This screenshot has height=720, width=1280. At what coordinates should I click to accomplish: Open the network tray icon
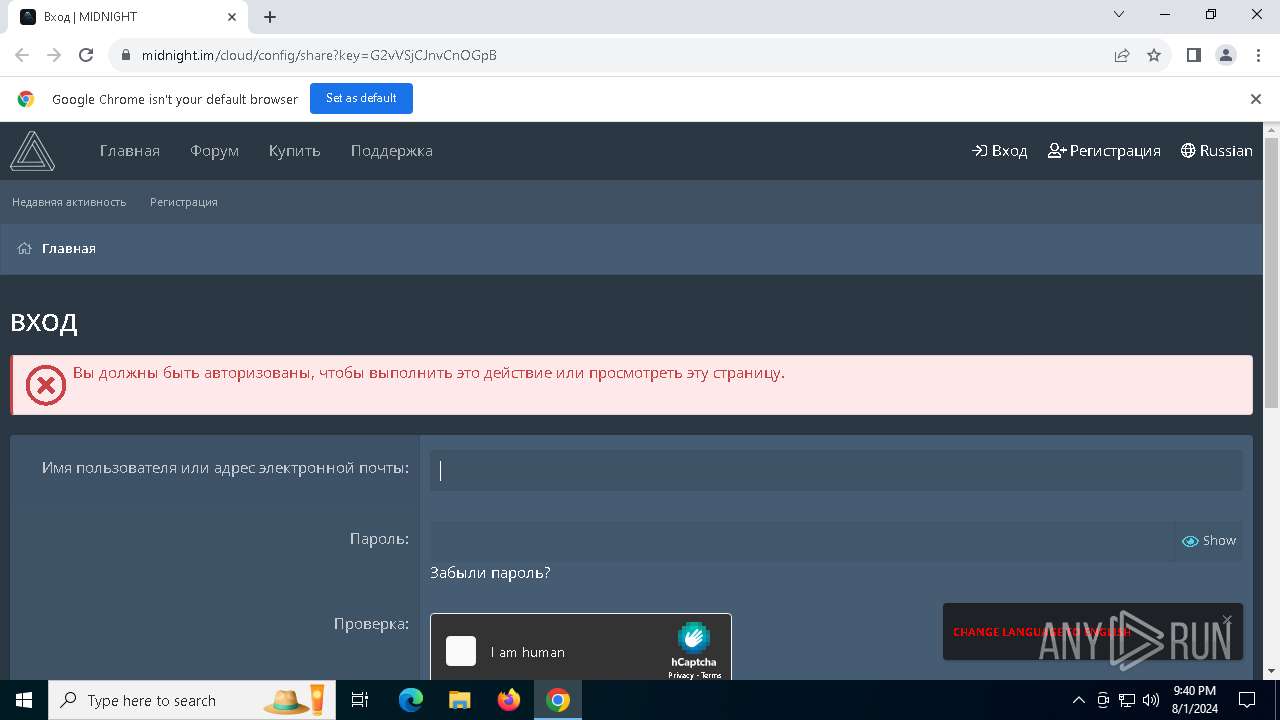pos(1127,700)
